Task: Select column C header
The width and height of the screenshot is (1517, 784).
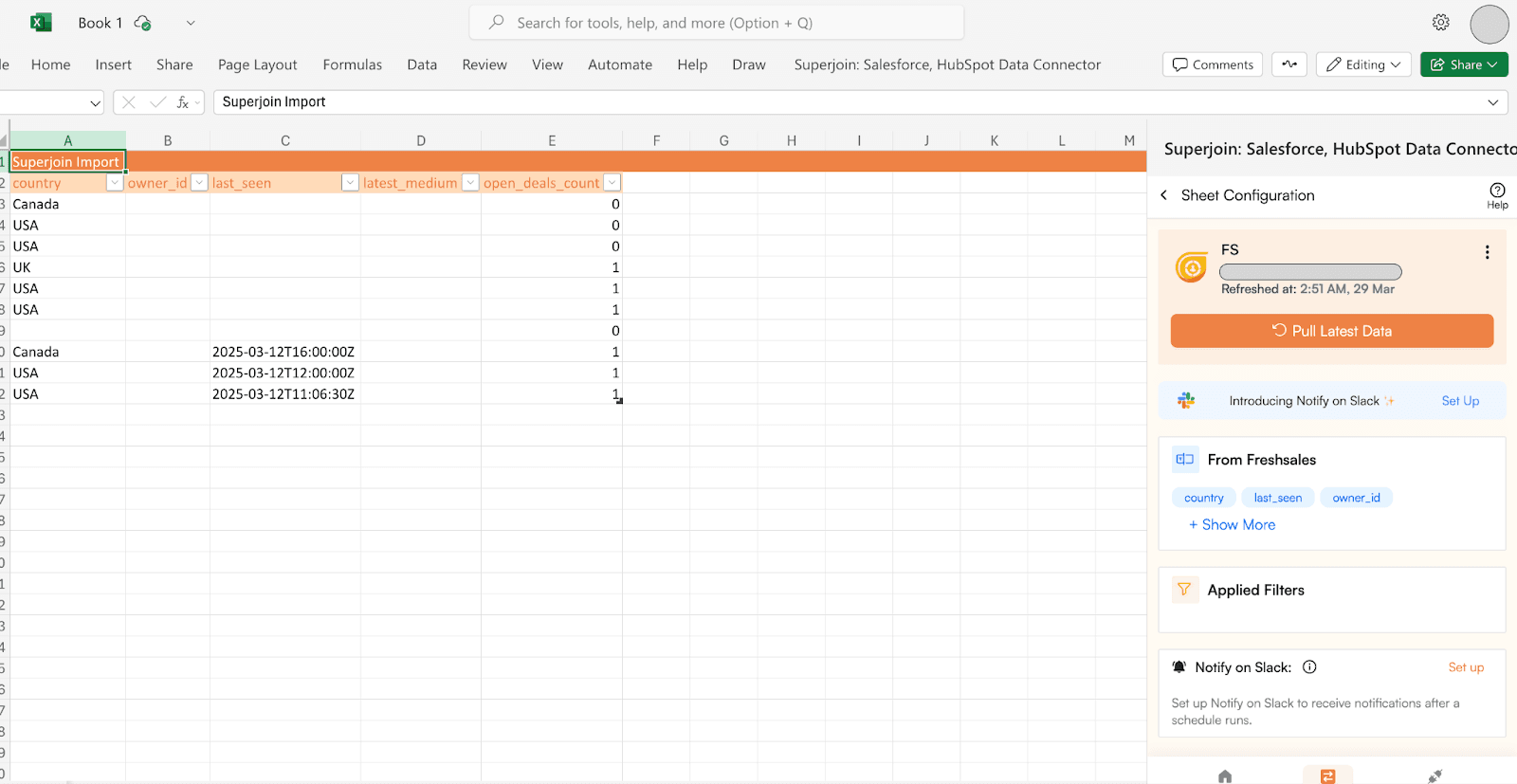Action: [285, 140]
